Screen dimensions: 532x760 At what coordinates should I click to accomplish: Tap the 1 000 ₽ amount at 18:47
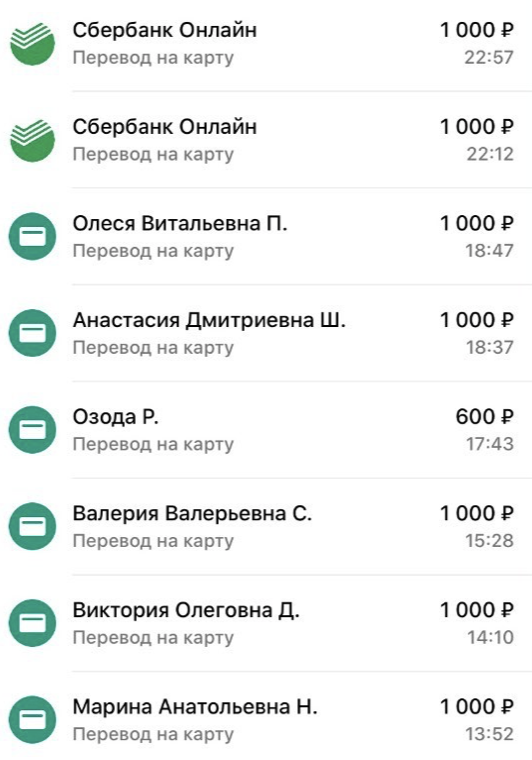tap(476, 223)
